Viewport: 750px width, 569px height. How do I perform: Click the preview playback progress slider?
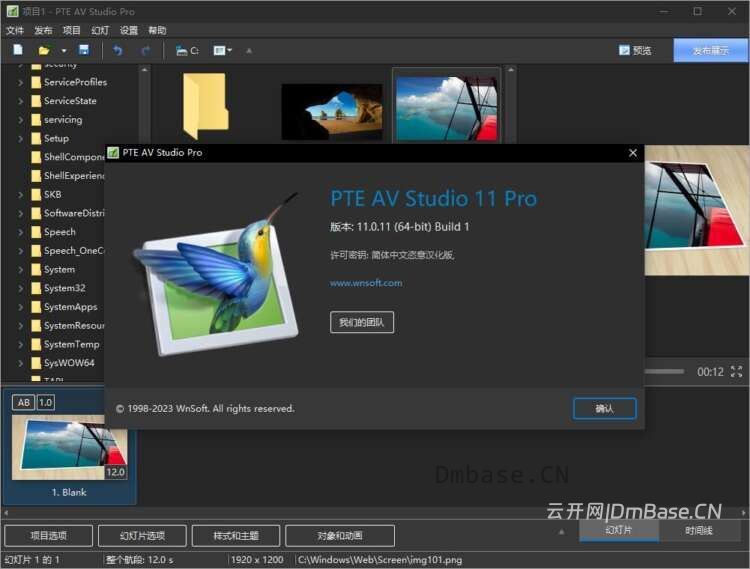point(665,372)
